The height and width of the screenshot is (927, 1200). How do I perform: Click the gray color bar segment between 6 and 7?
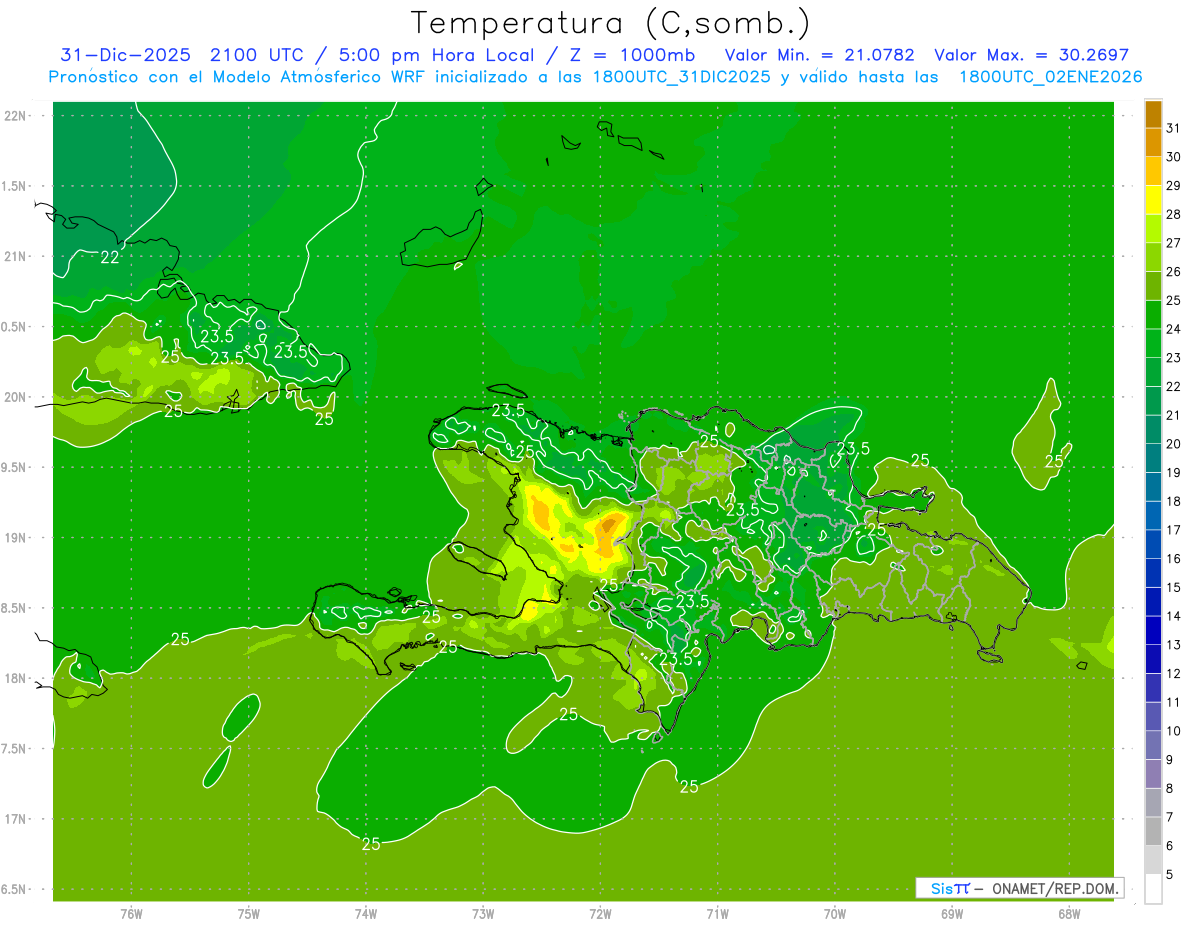click(x=1153, y=831)
